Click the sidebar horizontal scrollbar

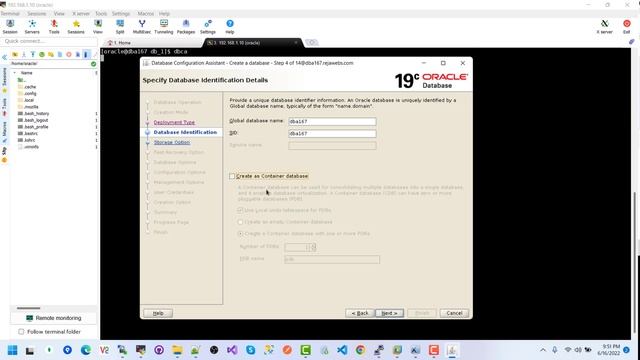click(x=29, y=308)
